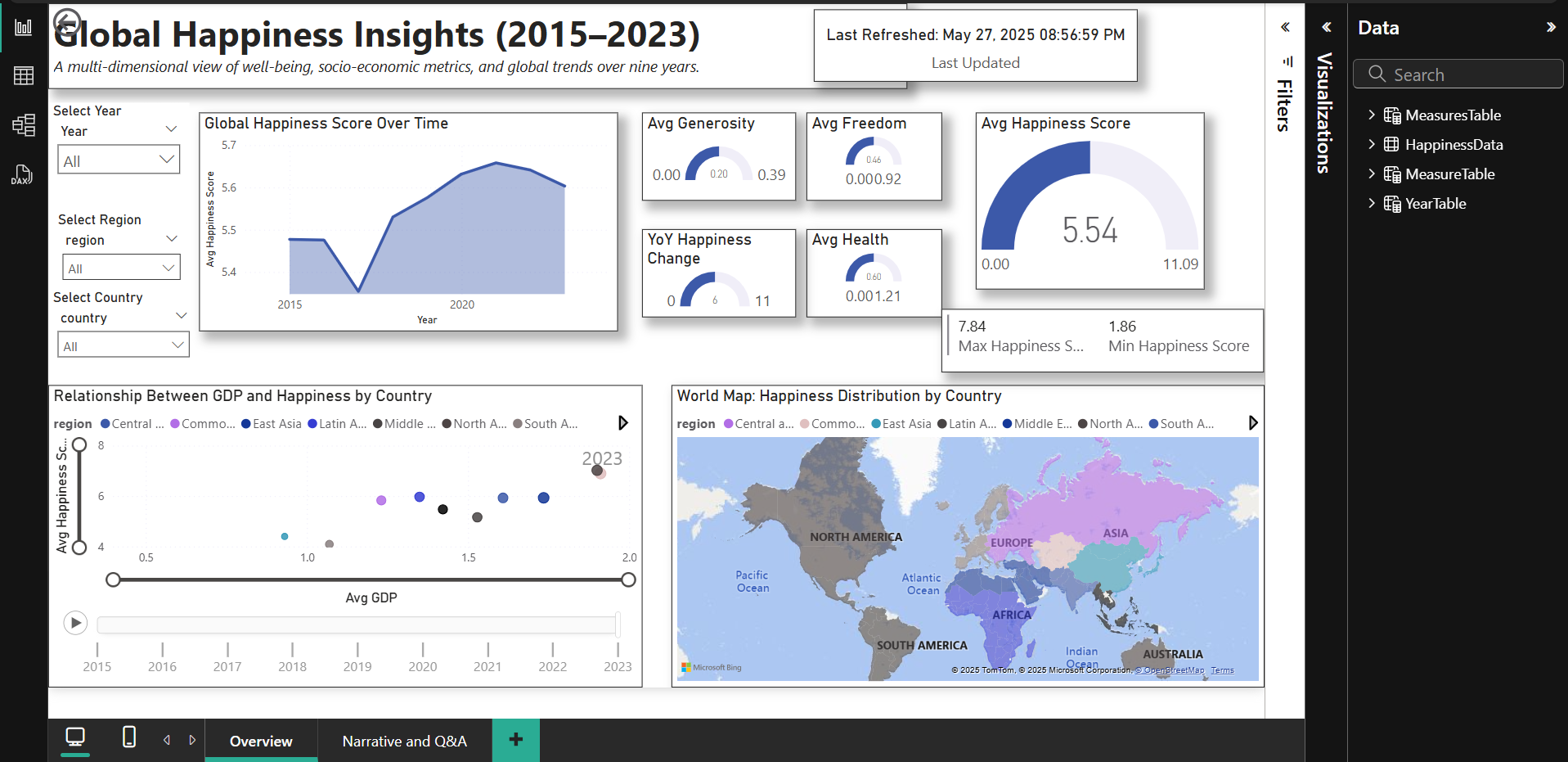This screenshot has height=762, width=1568.
Task: Collapse the Filters pane with the chevron
Action: coord(1284,27)
